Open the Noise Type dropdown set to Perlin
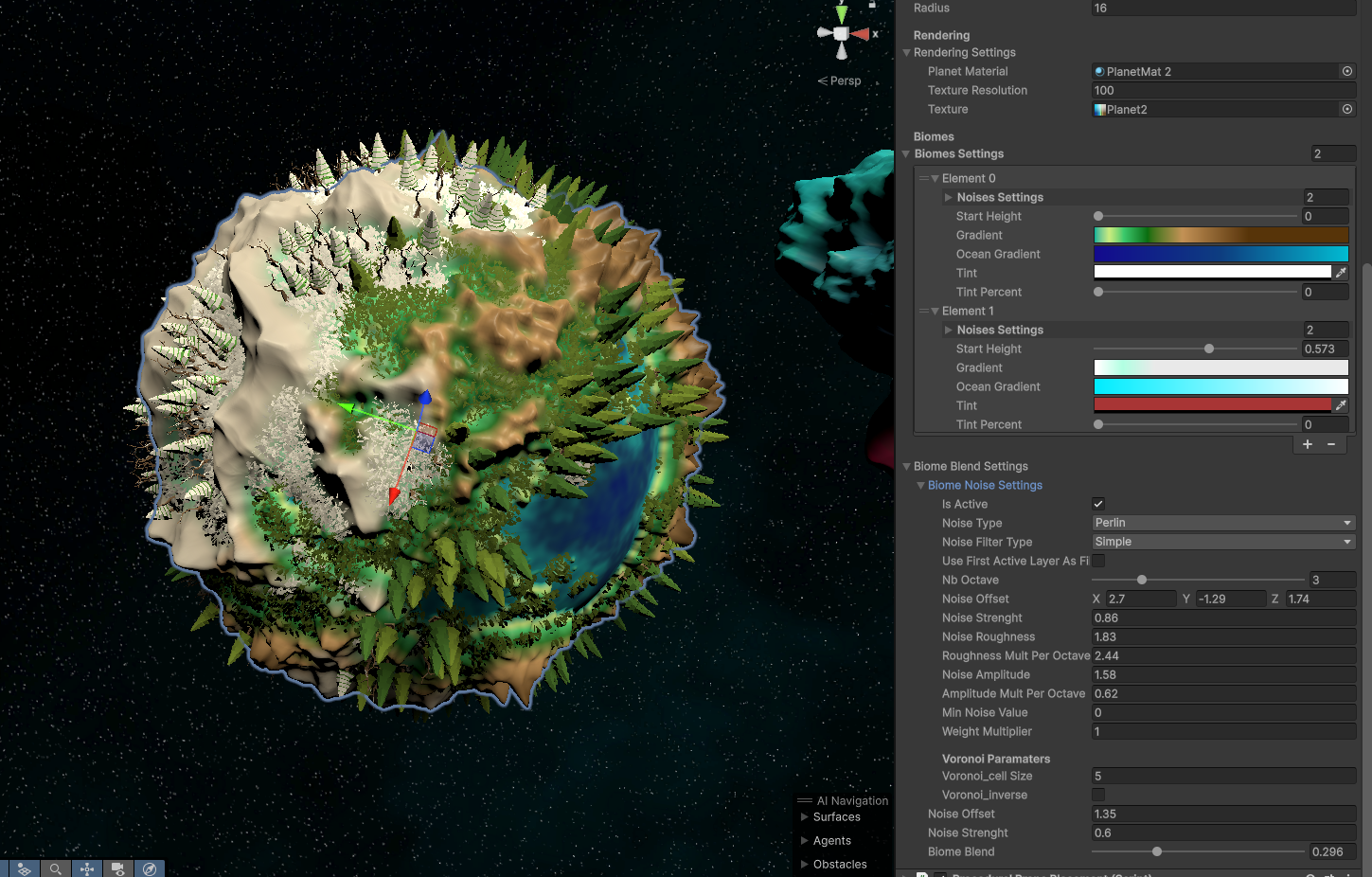 click(1222, 523)
